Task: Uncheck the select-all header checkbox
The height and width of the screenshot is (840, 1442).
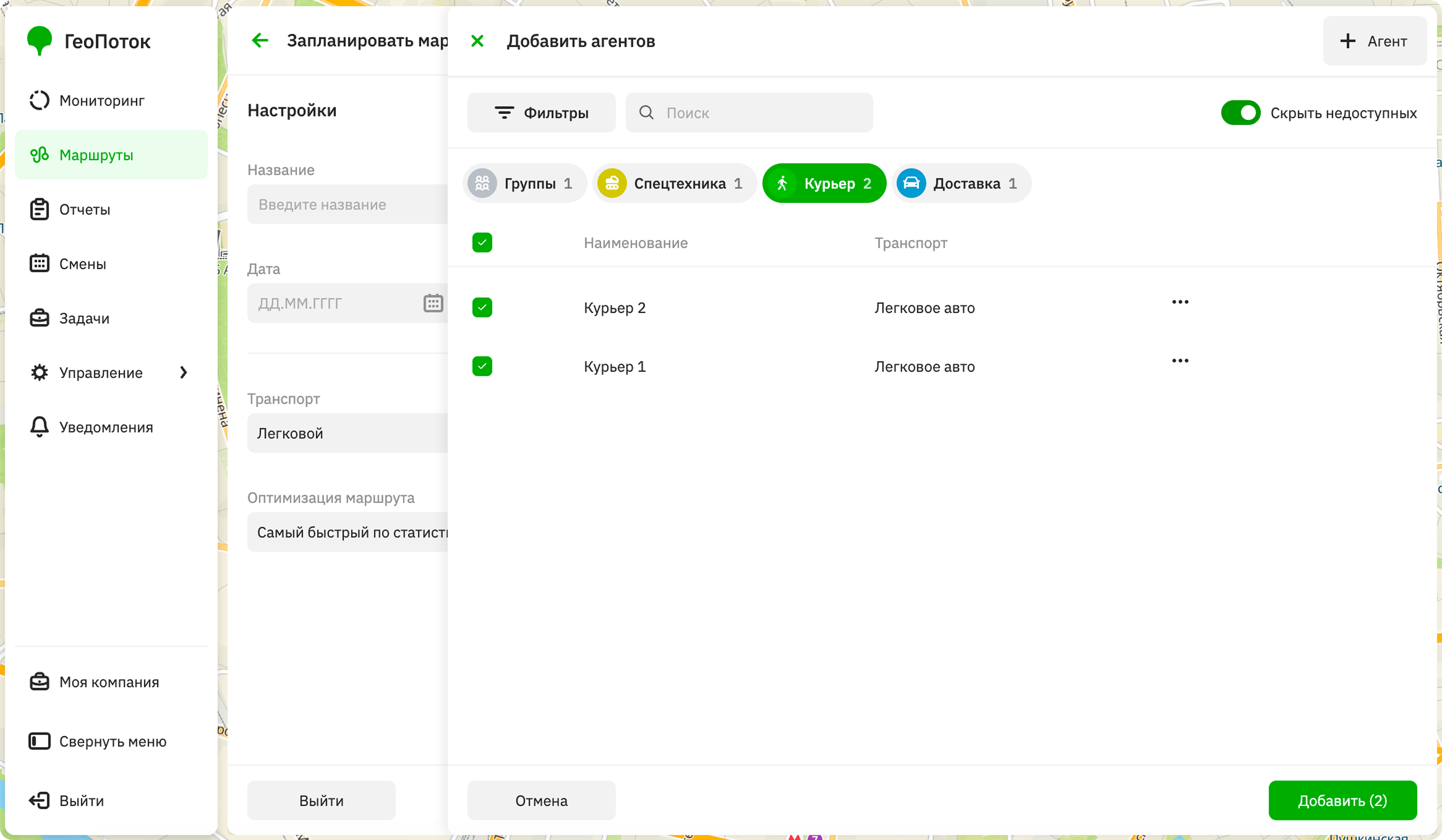Action: coord(482,242)
